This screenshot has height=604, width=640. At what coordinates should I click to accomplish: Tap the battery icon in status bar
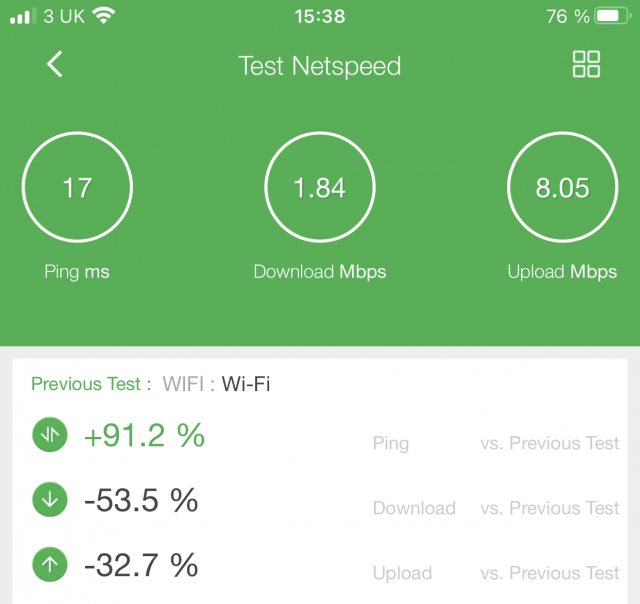click(x=612, y=16)
